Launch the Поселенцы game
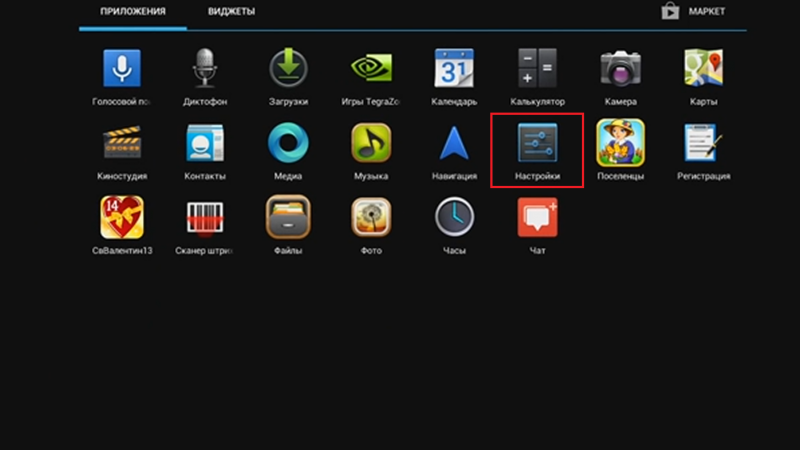The width and height of the screenshot is (800, 450). pos(620,144)
